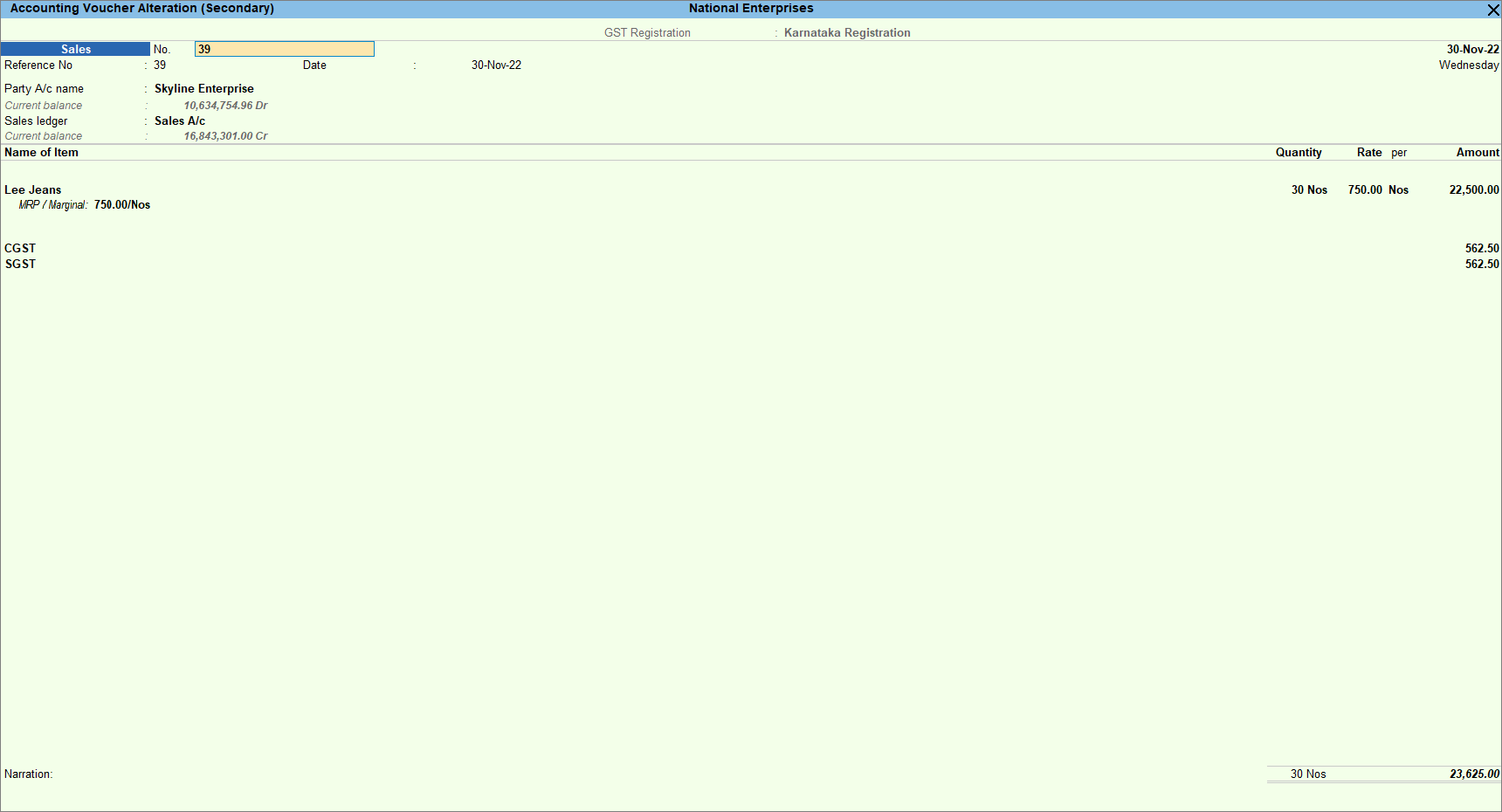
Task: Click the quantity 30 Nos for Lee Jeans
Action: (1309, 189)
